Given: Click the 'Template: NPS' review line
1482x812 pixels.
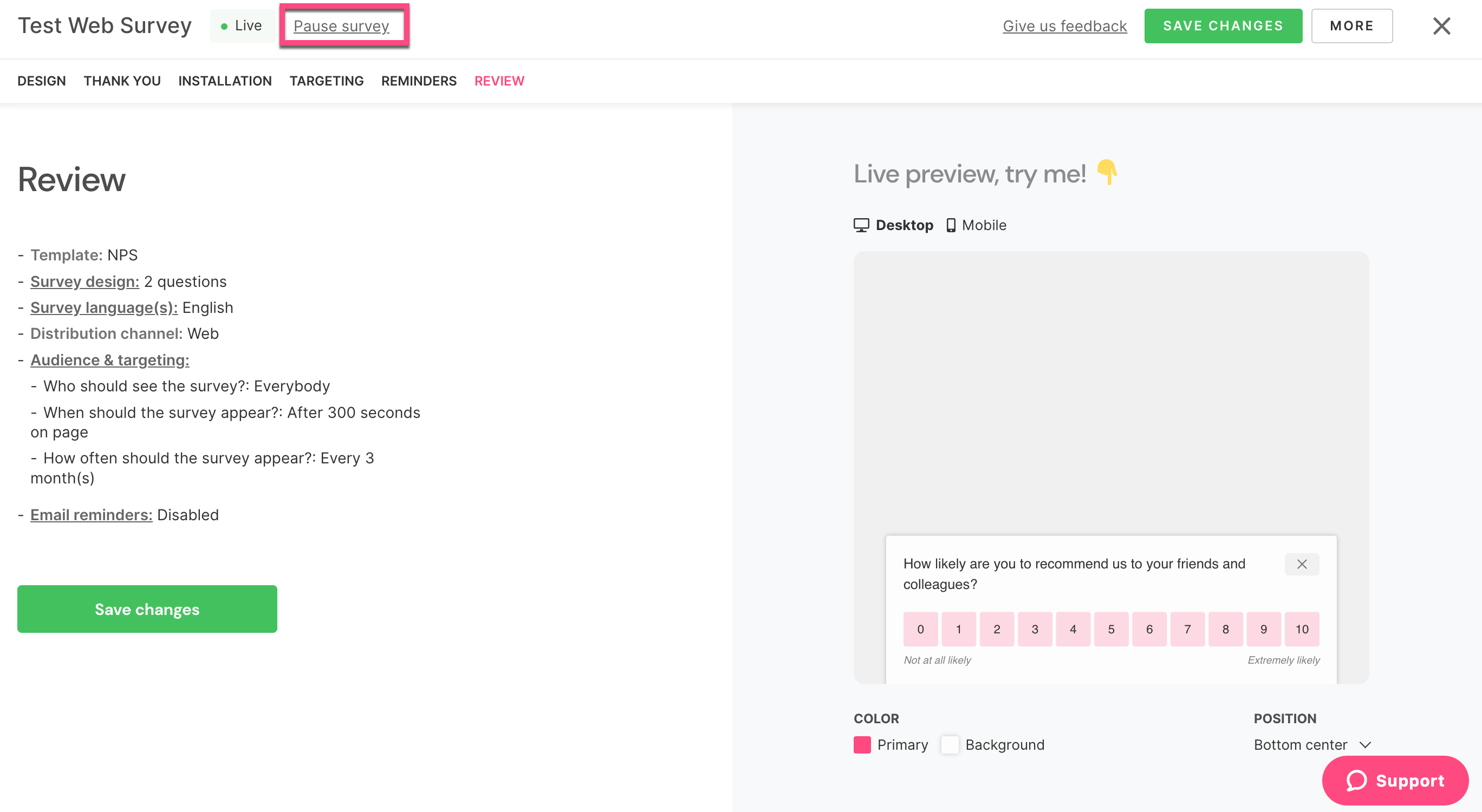Looking at the screenshot, I should point(84,256).
